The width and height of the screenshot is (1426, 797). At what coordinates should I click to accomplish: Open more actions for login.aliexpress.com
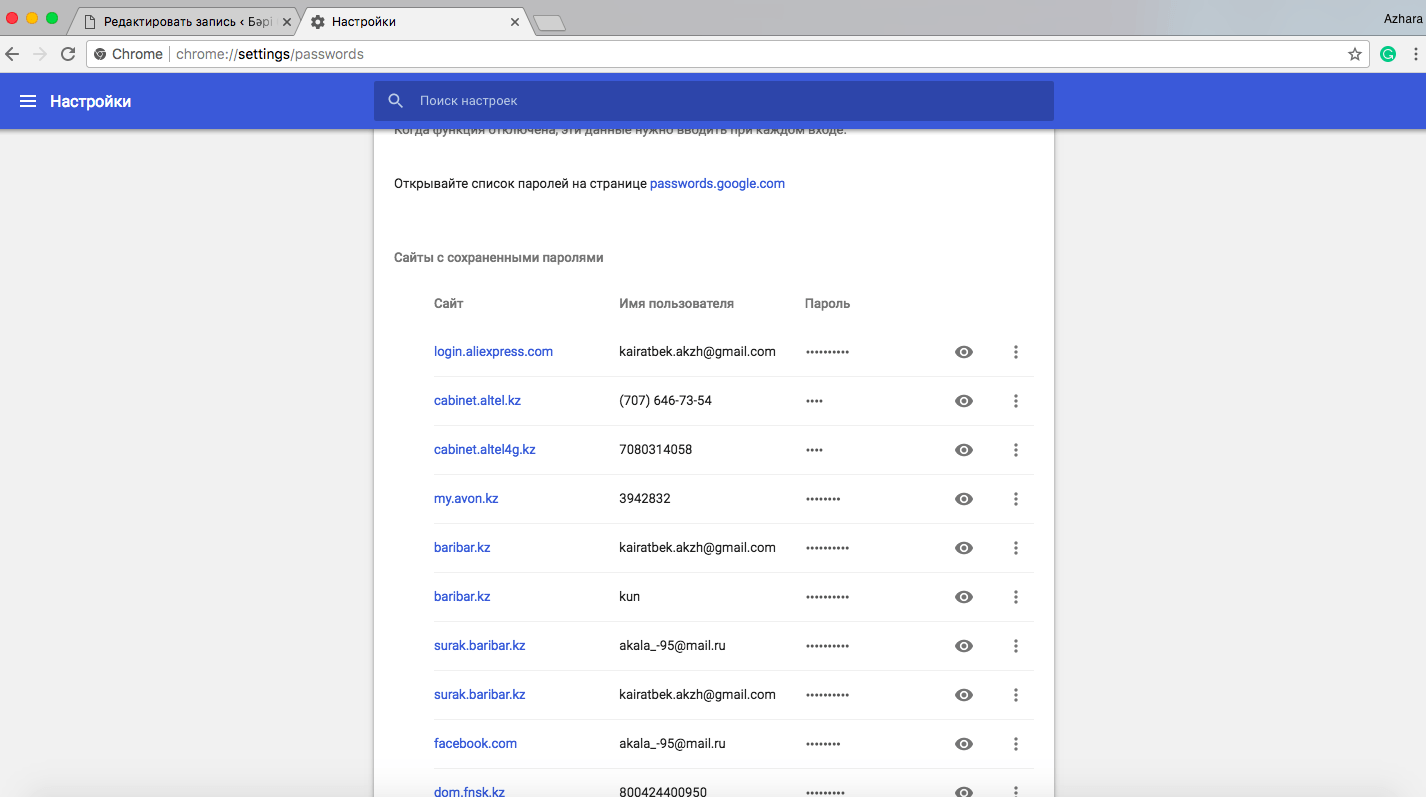[1016, 352]
